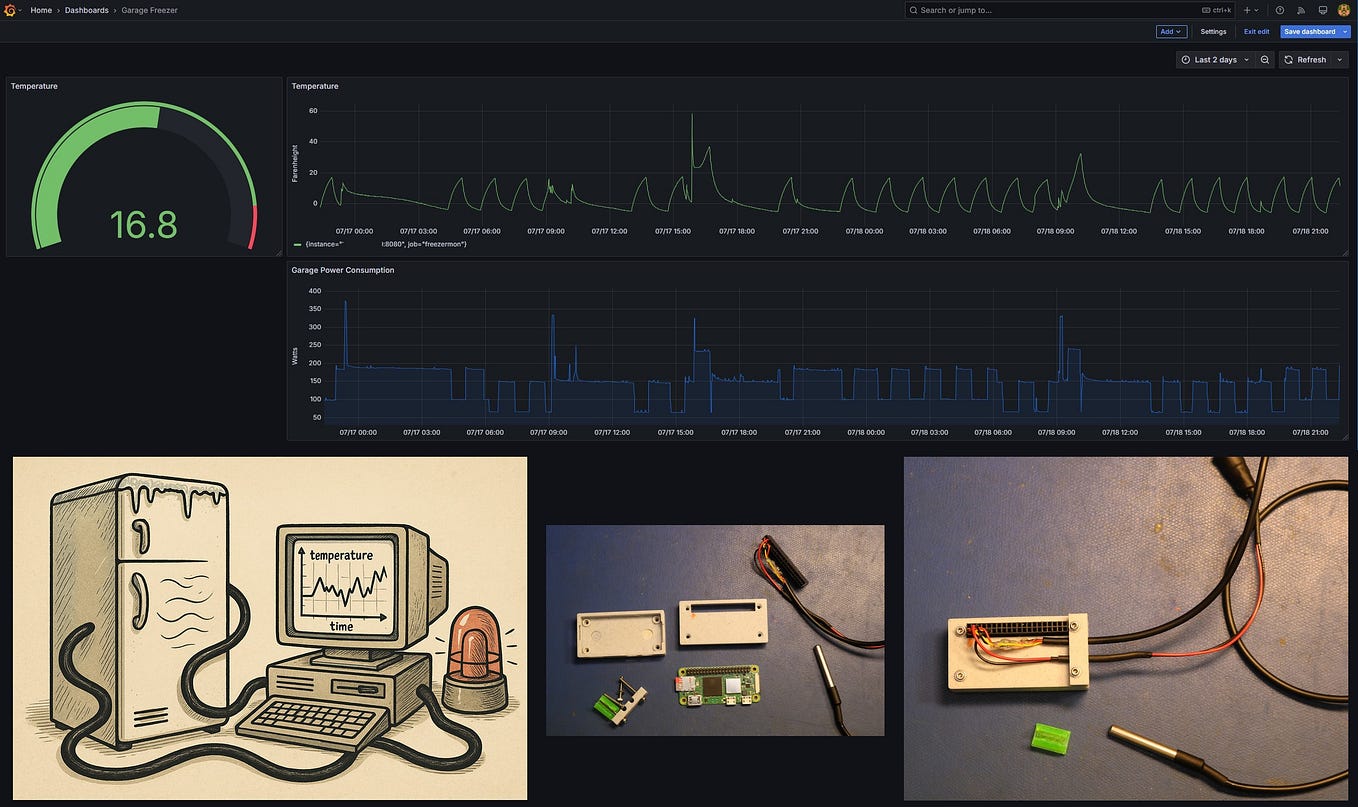
Task: Open the plus icon to create new content
Action: [1247, 10]
